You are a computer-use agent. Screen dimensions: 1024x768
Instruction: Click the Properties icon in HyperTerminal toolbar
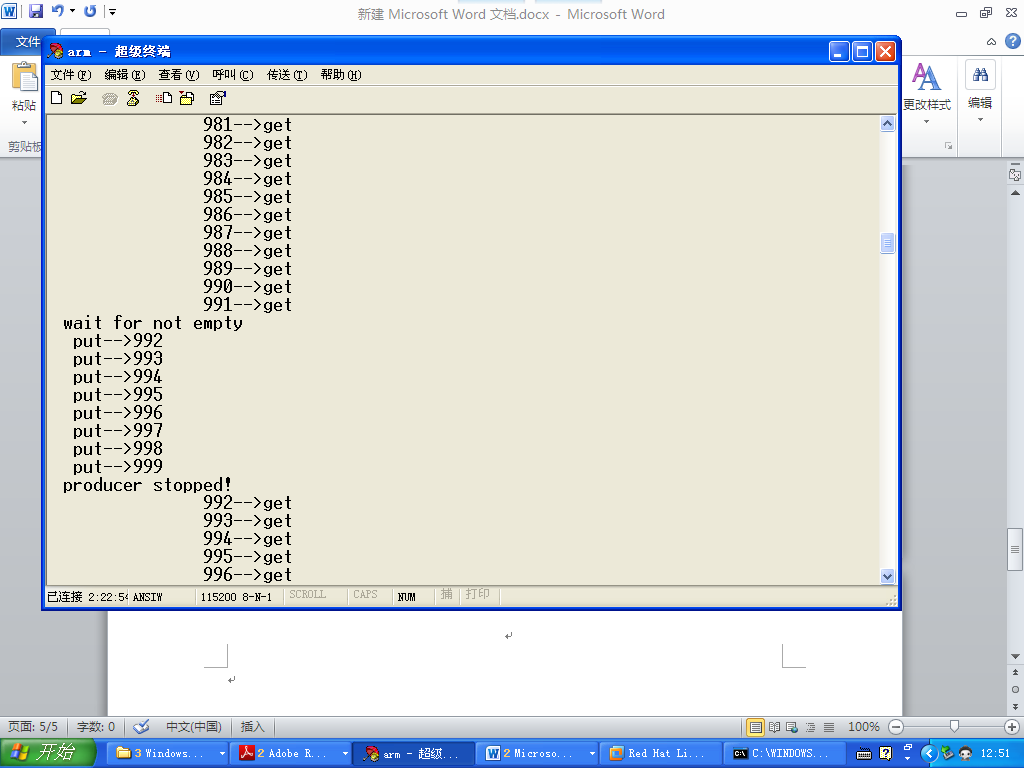tap(217, 98)
